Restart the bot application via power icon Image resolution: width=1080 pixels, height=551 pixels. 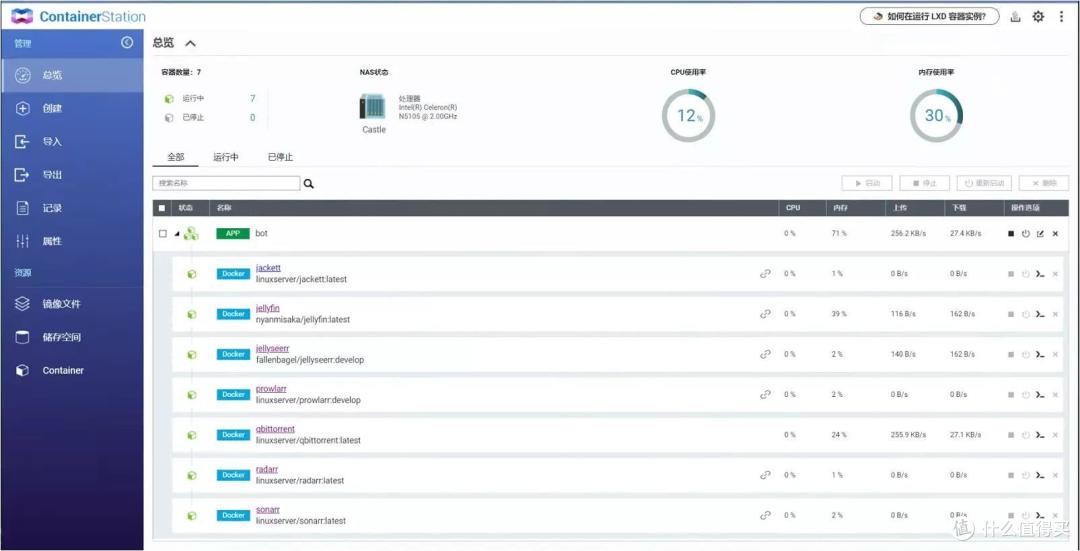1026,233
